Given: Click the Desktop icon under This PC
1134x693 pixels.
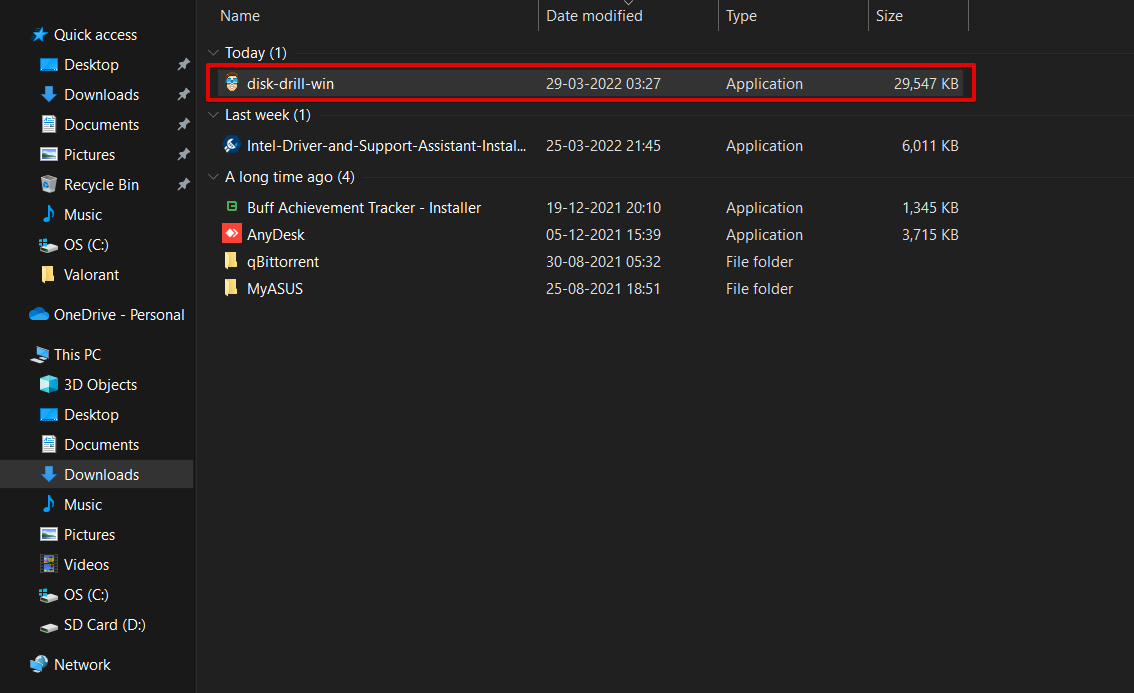Looking at the screenshot, I should 48,414.
